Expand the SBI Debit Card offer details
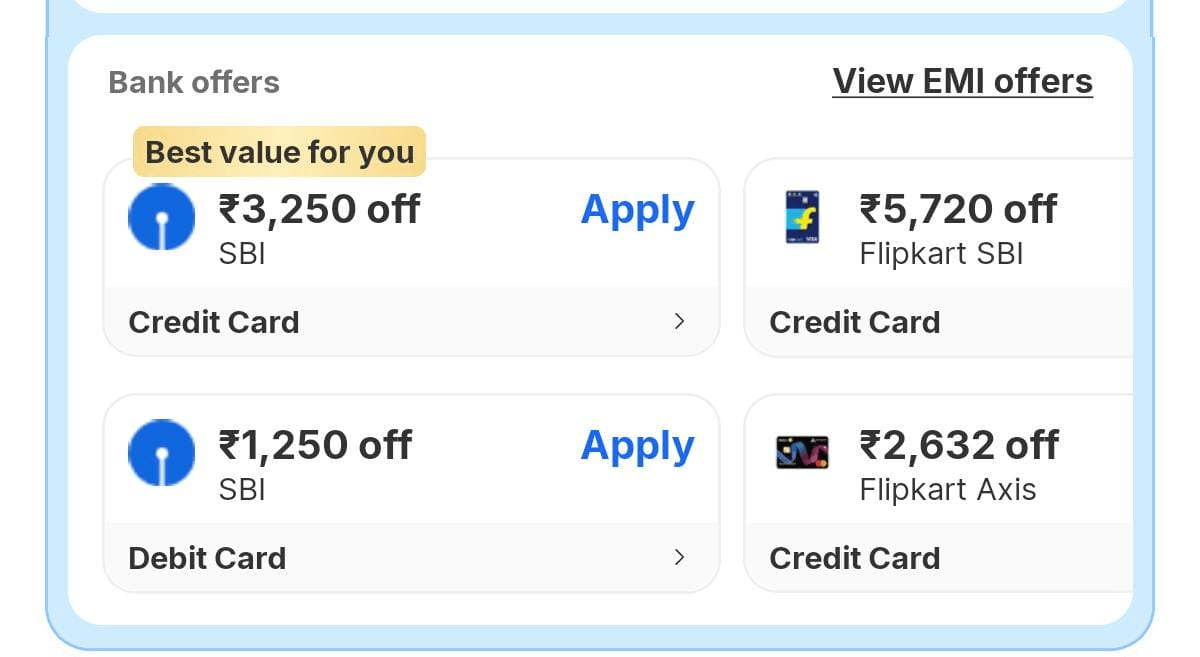 (680, 558)
